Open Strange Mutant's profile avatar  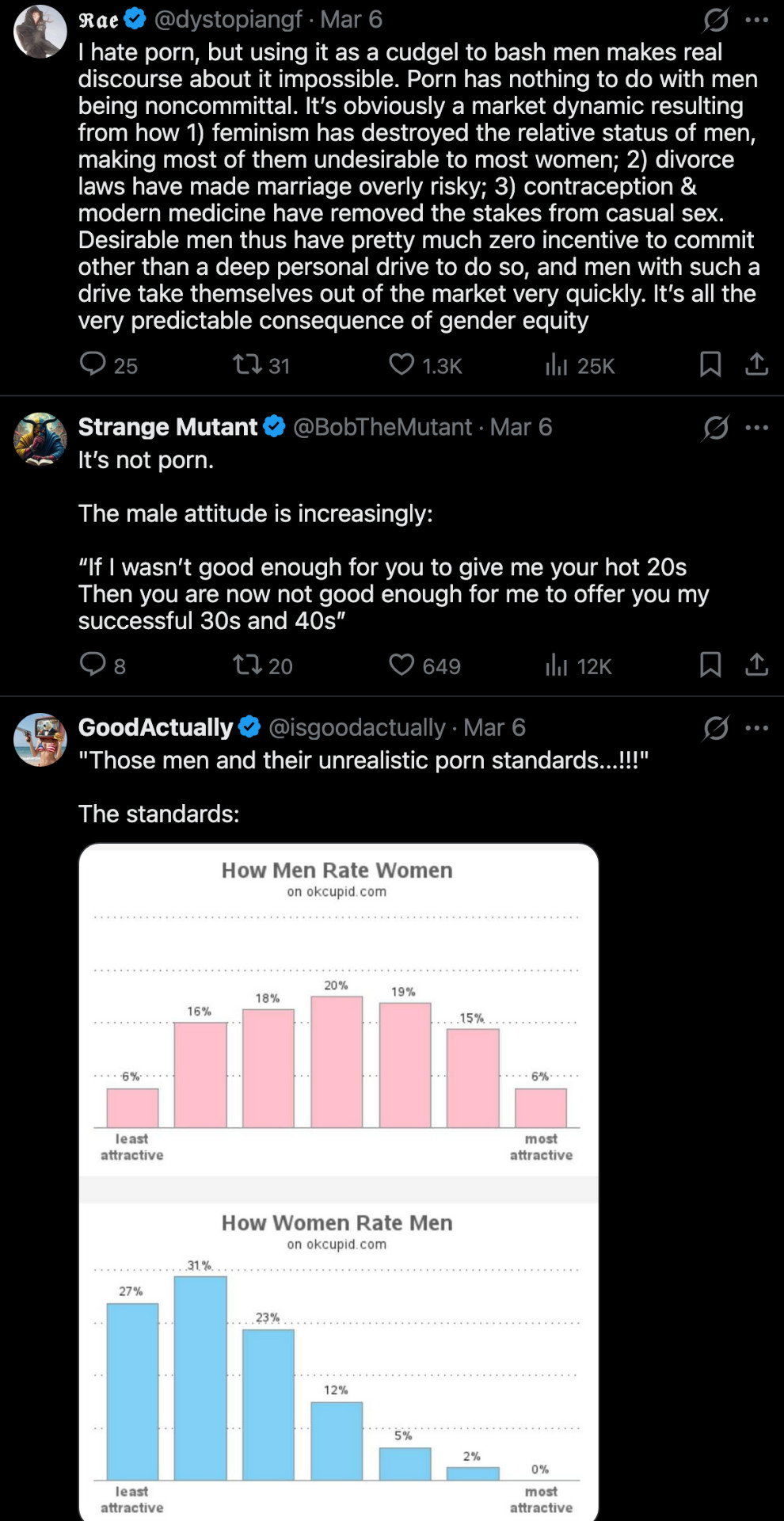[x=40, y=438]
